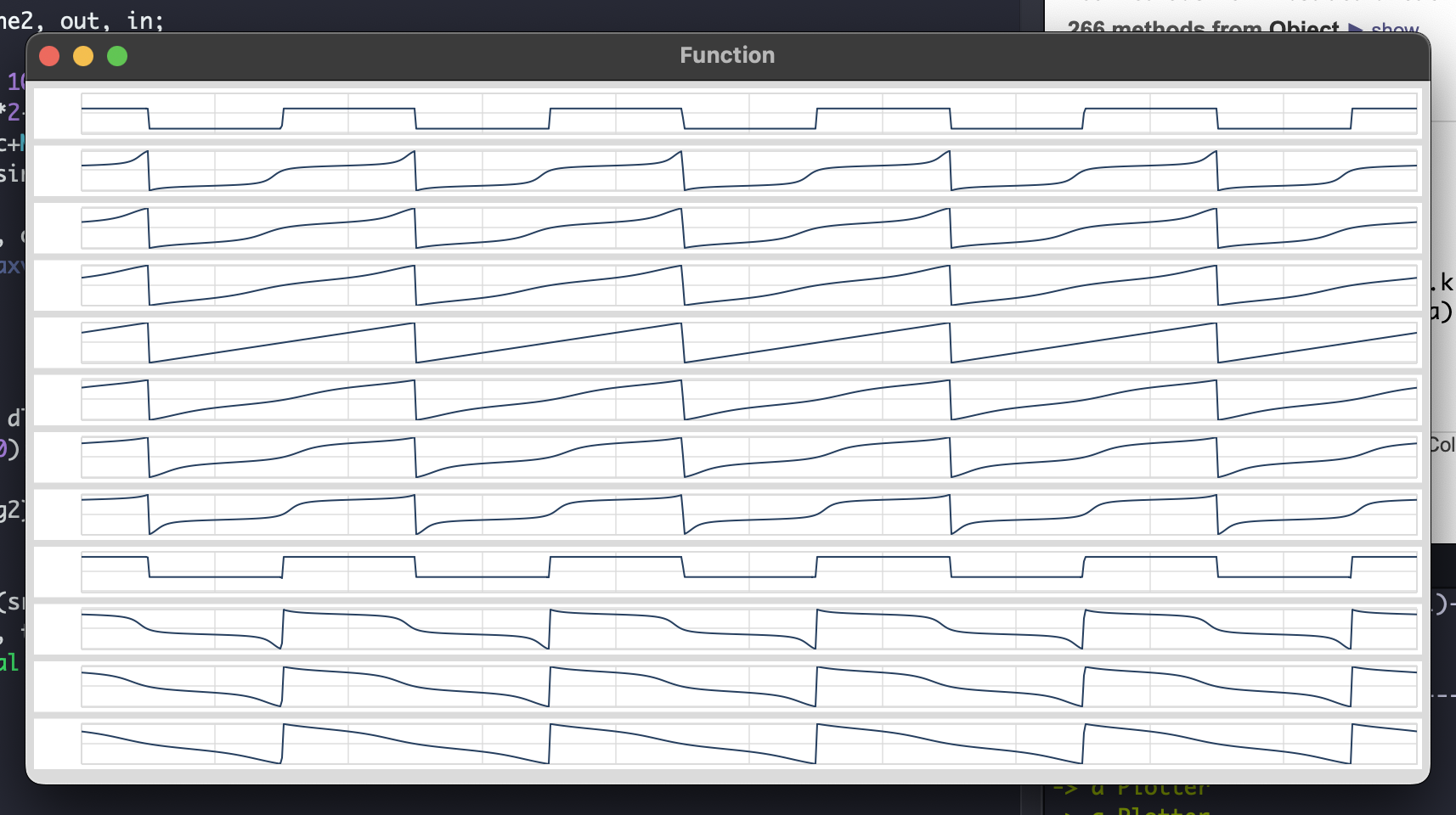
Task: Click the eighth plot from the top
Action: [748, 514]
